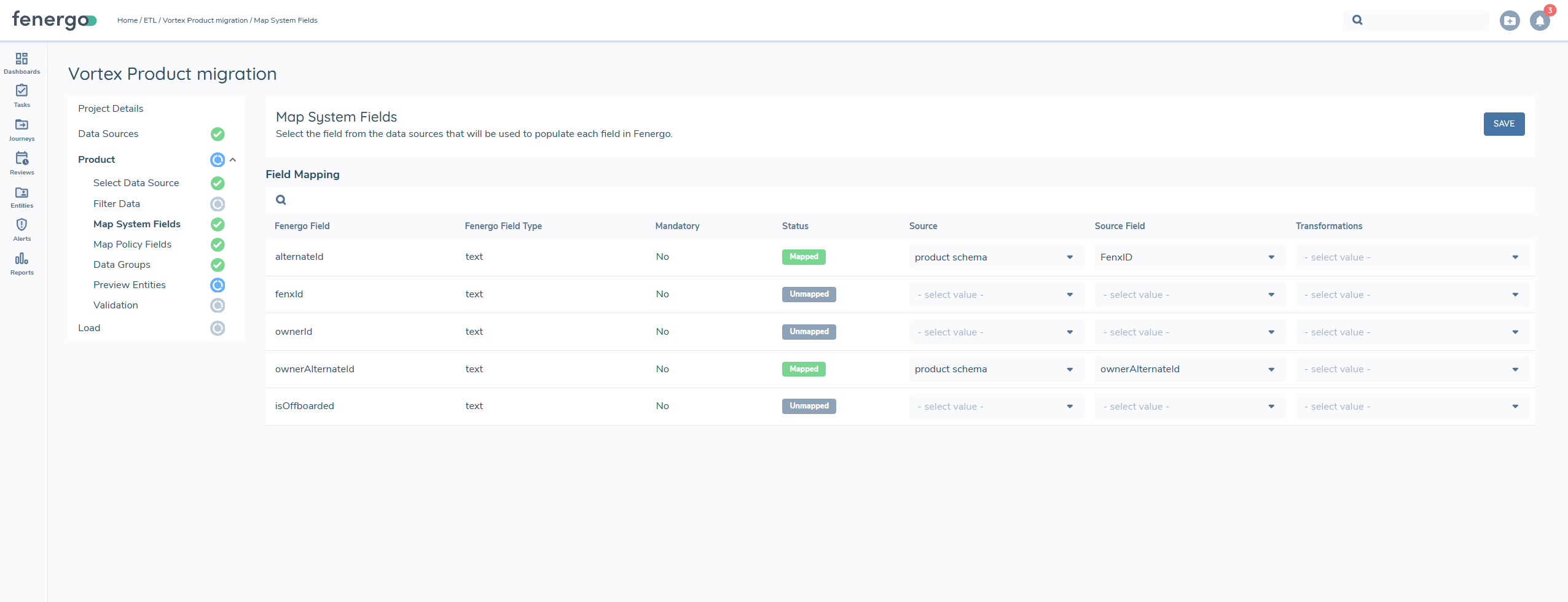
Task: Select the Alerts shield icon
Action: (x=22, y=226)
